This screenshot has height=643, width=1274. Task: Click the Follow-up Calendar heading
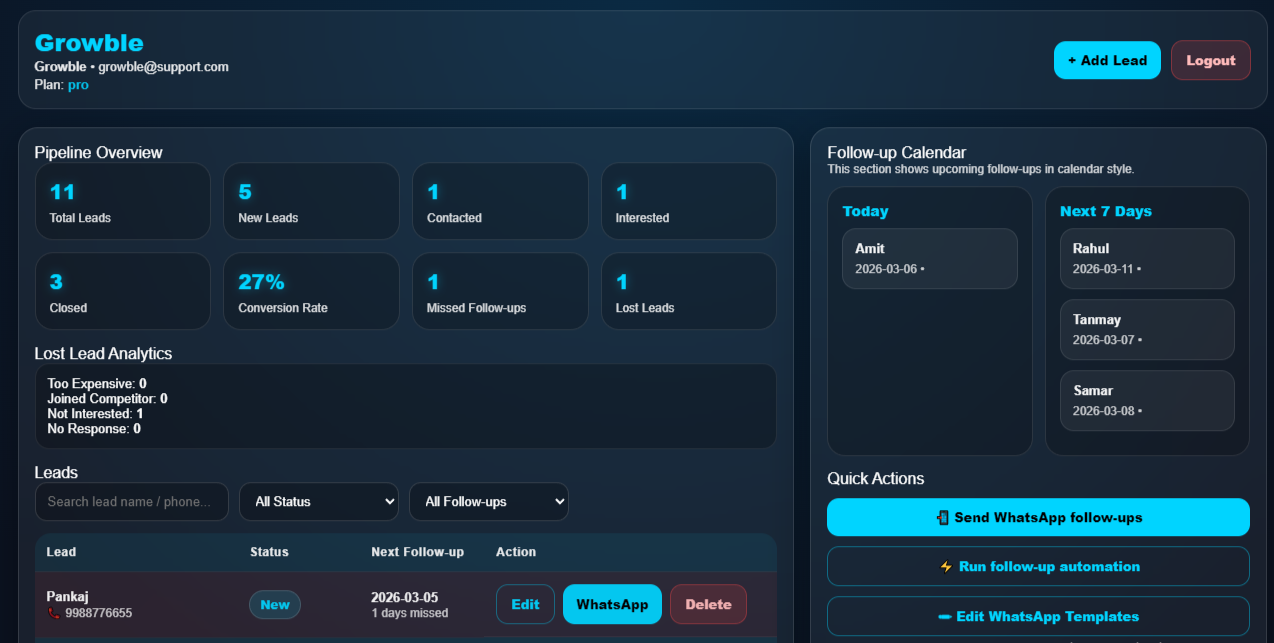tap(897, 153)
